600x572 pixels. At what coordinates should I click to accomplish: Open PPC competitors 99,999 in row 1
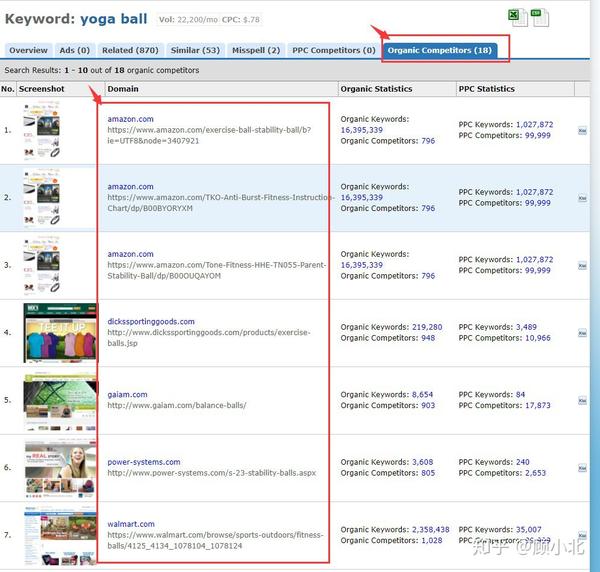click(x=538, y=135)
